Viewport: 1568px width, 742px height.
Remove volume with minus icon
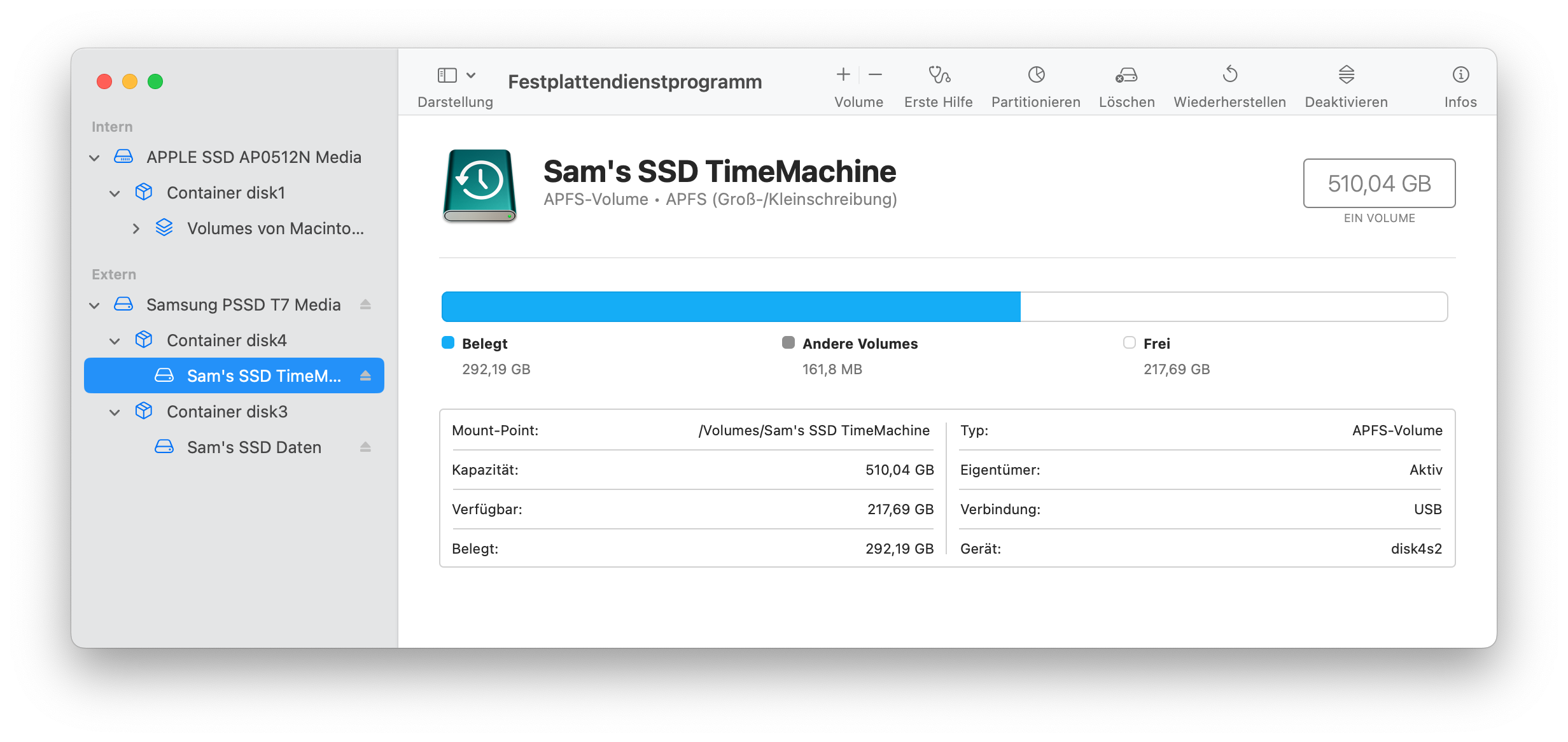pos(876,75)
